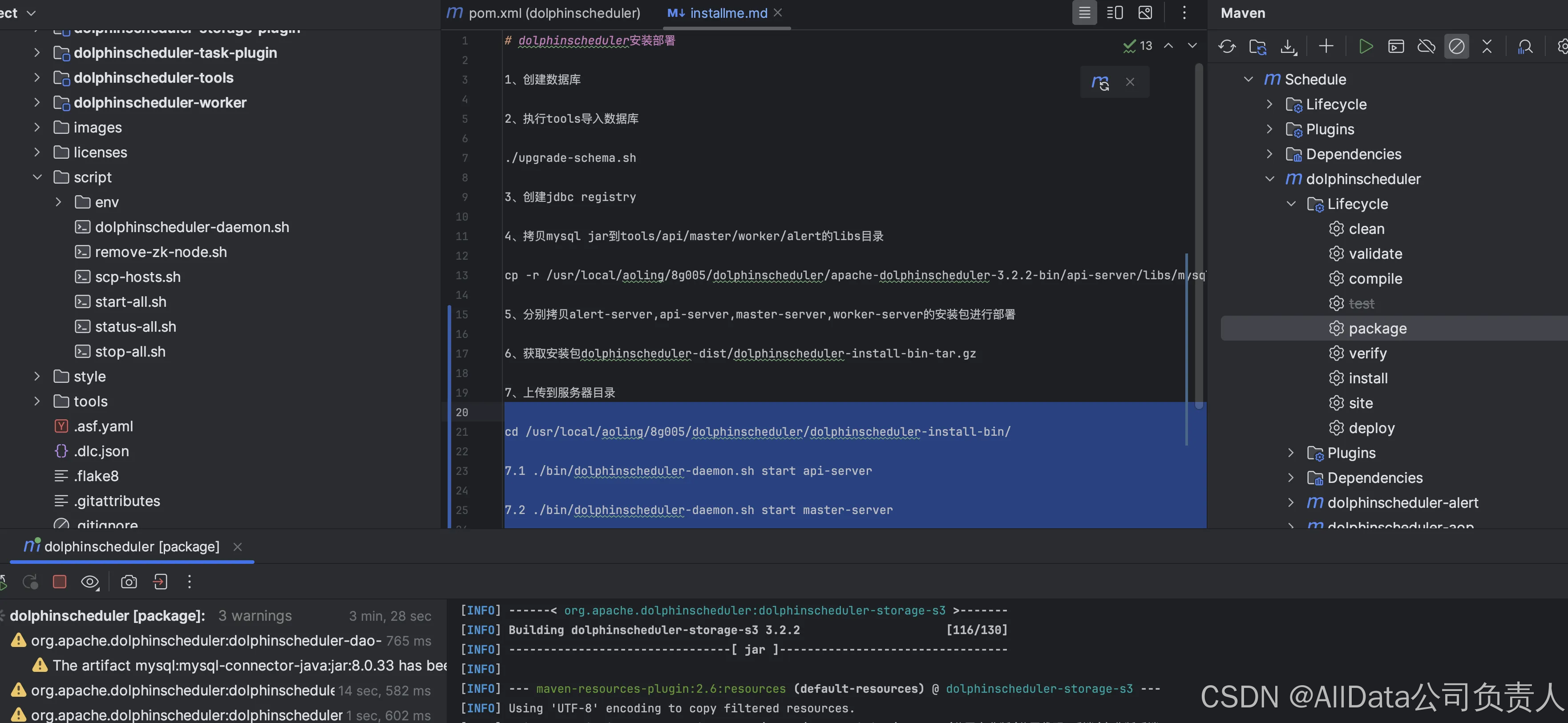This screenshot has height=723, width=1568.
Task: Switch to pom.xml (dolphinscheduler) tab
Action: pyautogui.click(x=543, y=13)
